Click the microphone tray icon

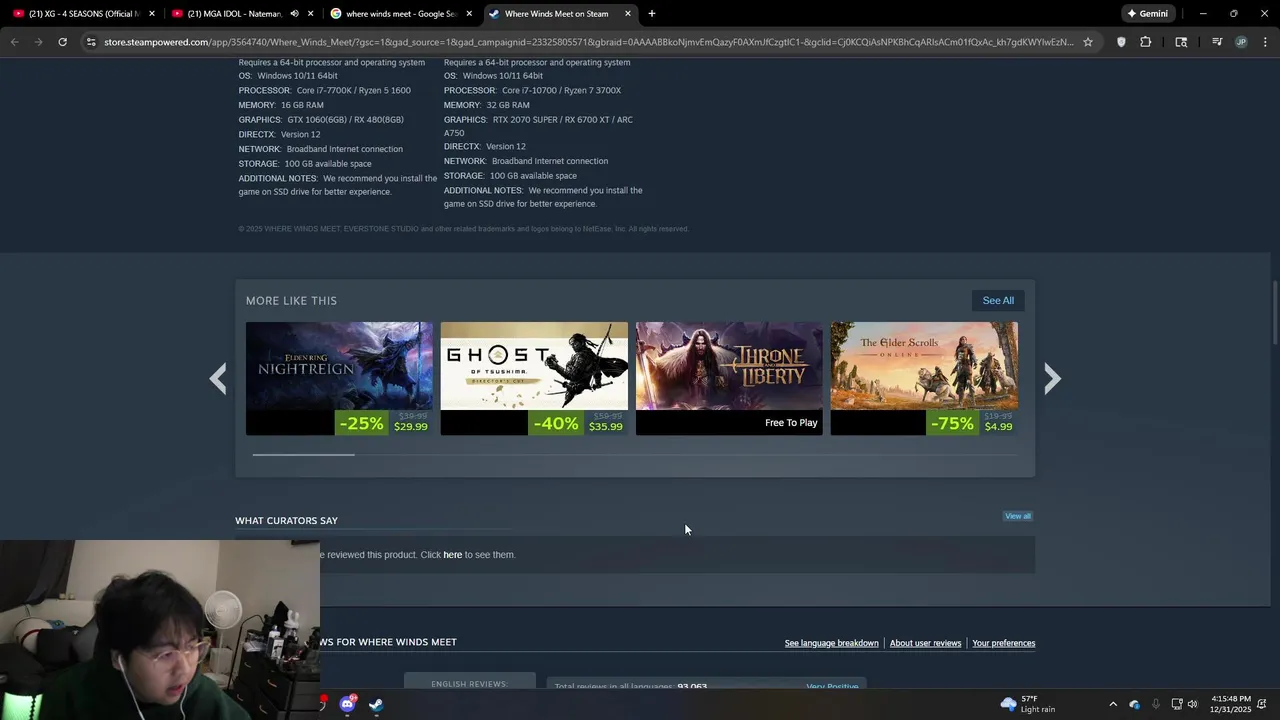click(x=1156, y=704)
